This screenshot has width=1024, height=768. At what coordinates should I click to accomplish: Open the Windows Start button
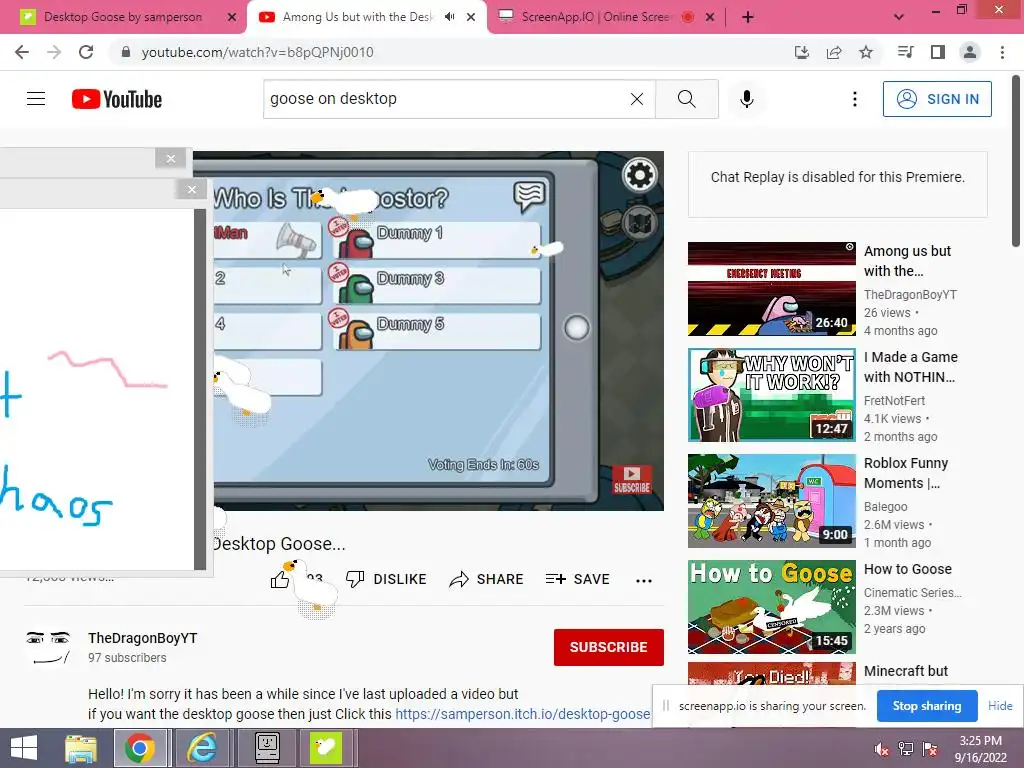[24, 748]
